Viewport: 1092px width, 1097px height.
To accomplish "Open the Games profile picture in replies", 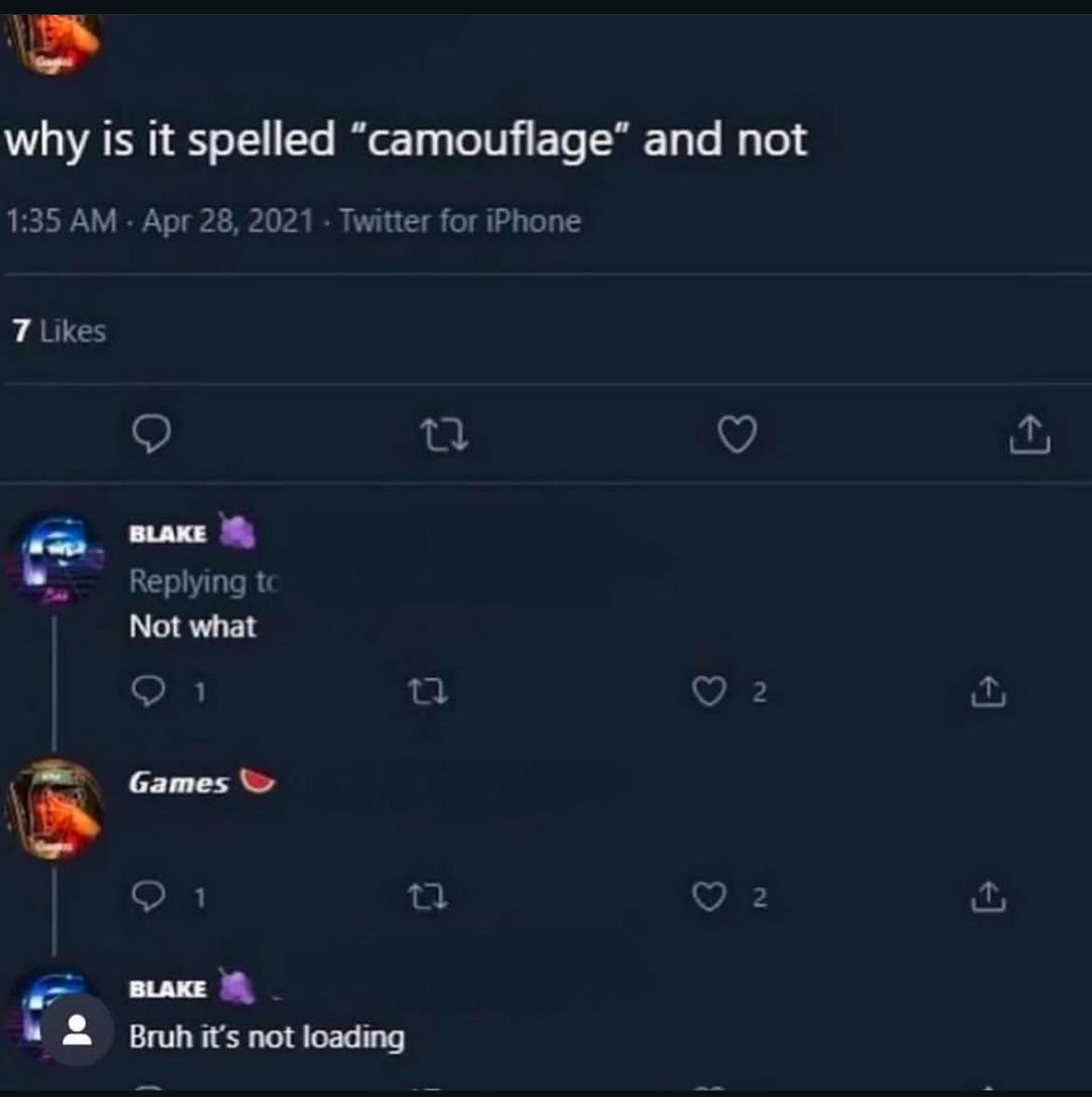I will (x=56, y=809).
